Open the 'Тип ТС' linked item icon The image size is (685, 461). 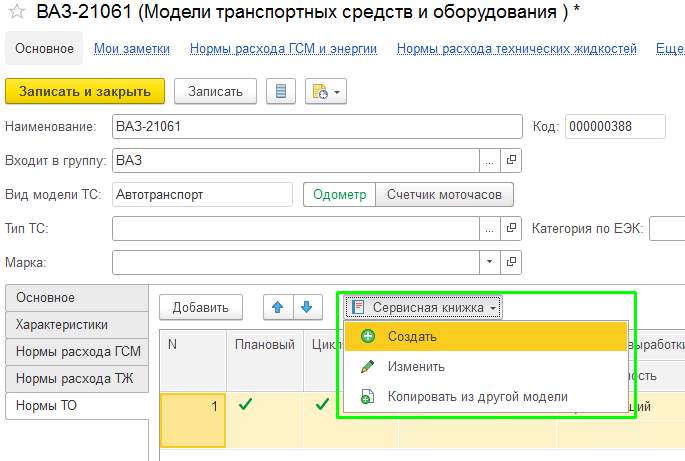click(x=511, y=229)
